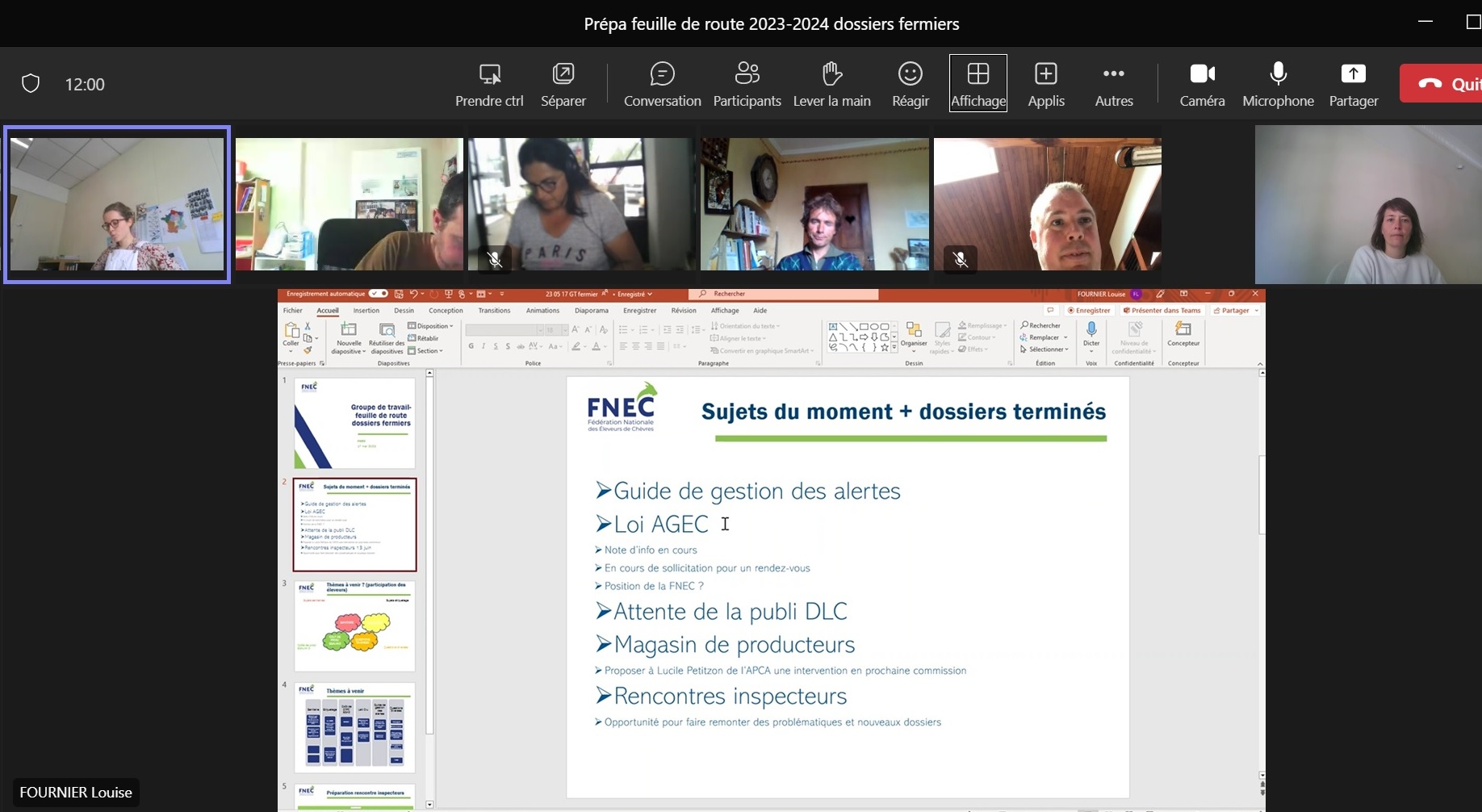Viewport: 1482px width, 812px height.
Task: Toggle bold G formatting button
Action: (471, 346)
